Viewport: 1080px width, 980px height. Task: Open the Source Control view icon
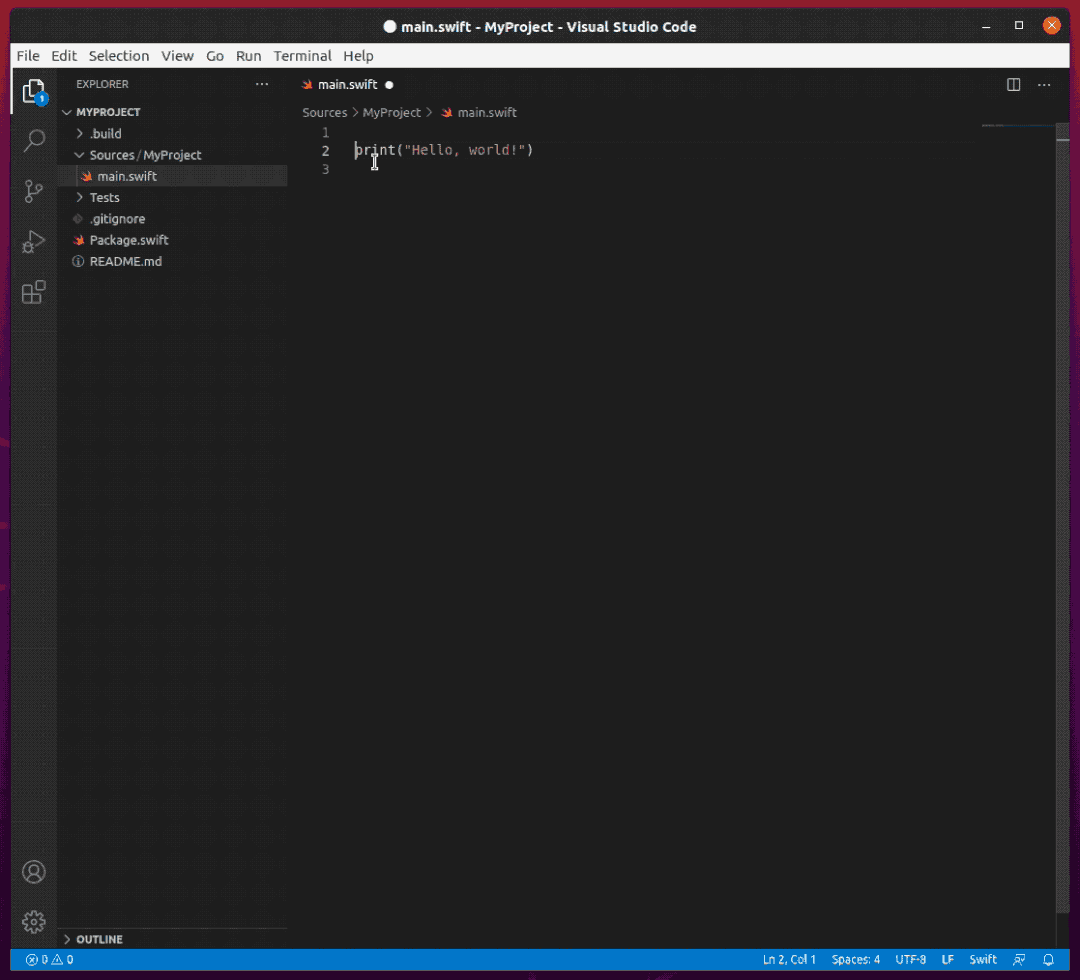(33, 191)
